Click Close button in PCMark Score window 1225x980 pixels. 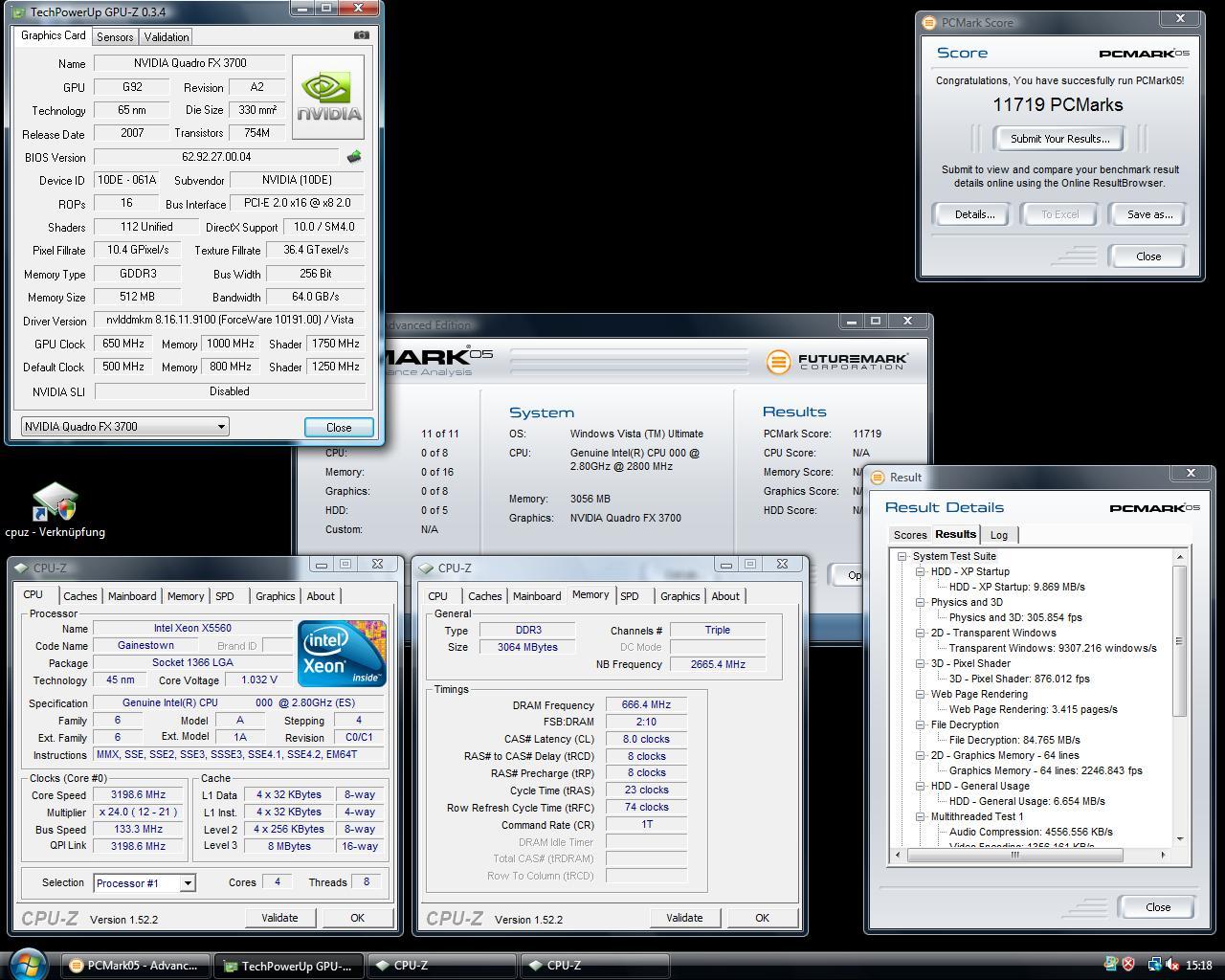tap(1148, 256)
